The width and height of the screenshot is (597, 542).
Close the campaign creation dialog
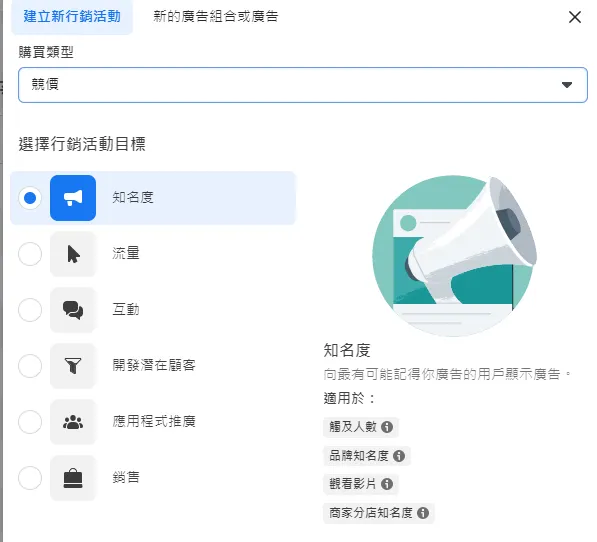click(575, 17)
